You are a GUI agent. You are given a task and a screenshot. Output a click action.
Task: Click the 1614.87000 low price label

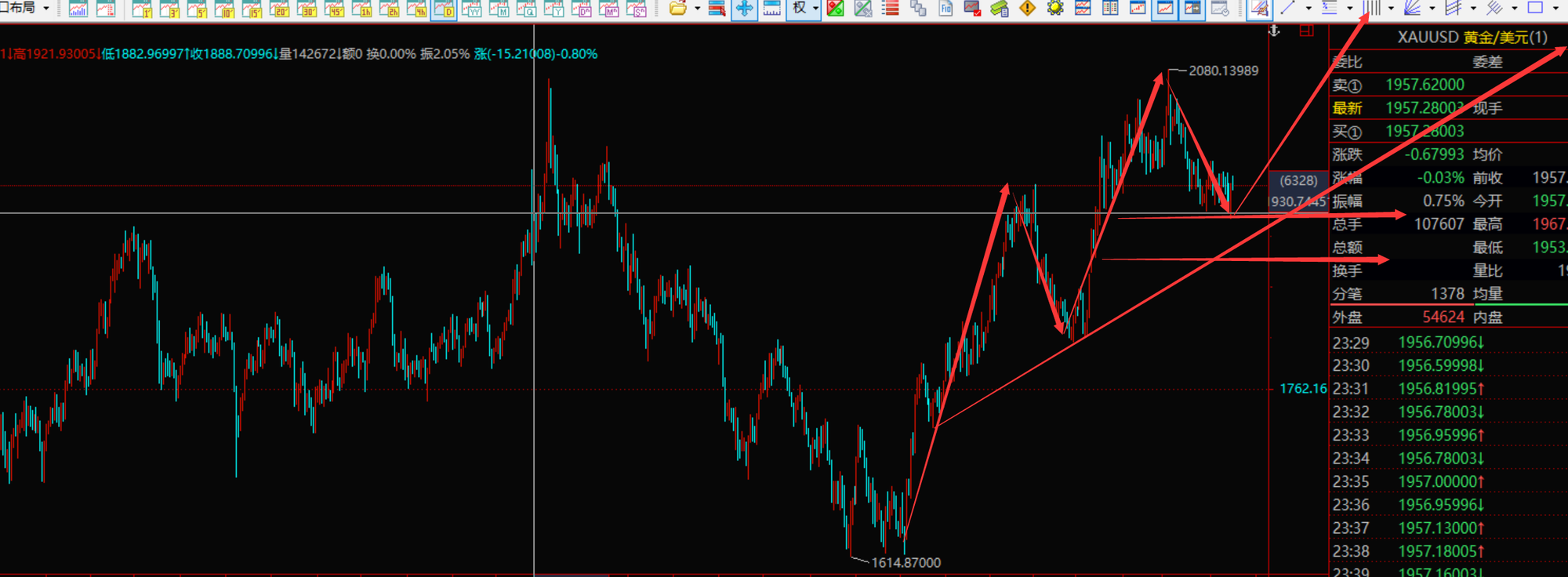906,562
